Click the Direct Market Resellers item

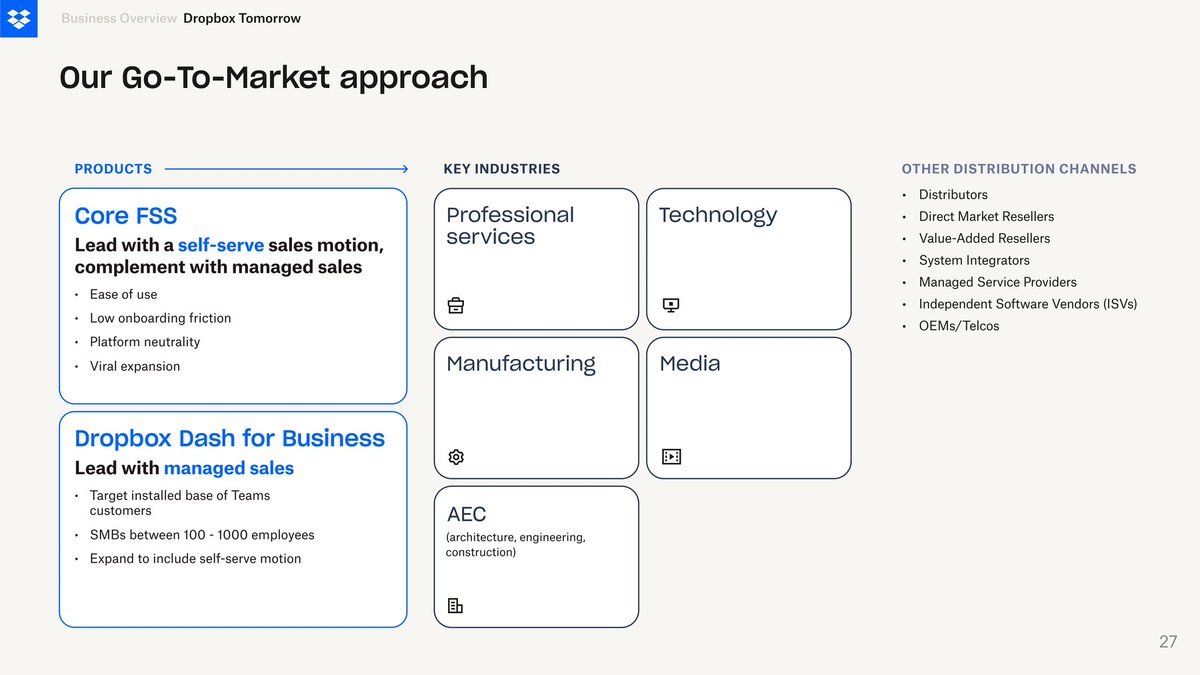(986, 216)
